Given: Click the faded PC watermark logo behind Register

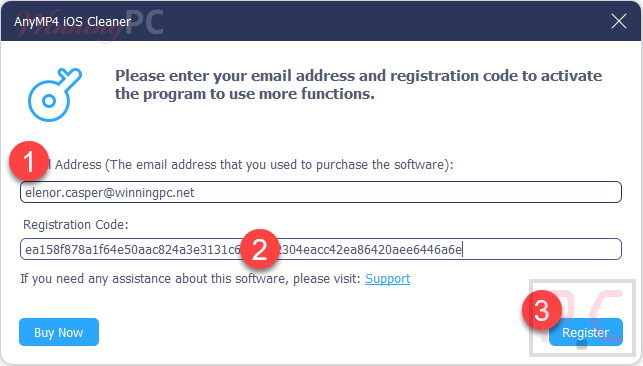Looking at the screenshot, I should click(x=582, y=318).
